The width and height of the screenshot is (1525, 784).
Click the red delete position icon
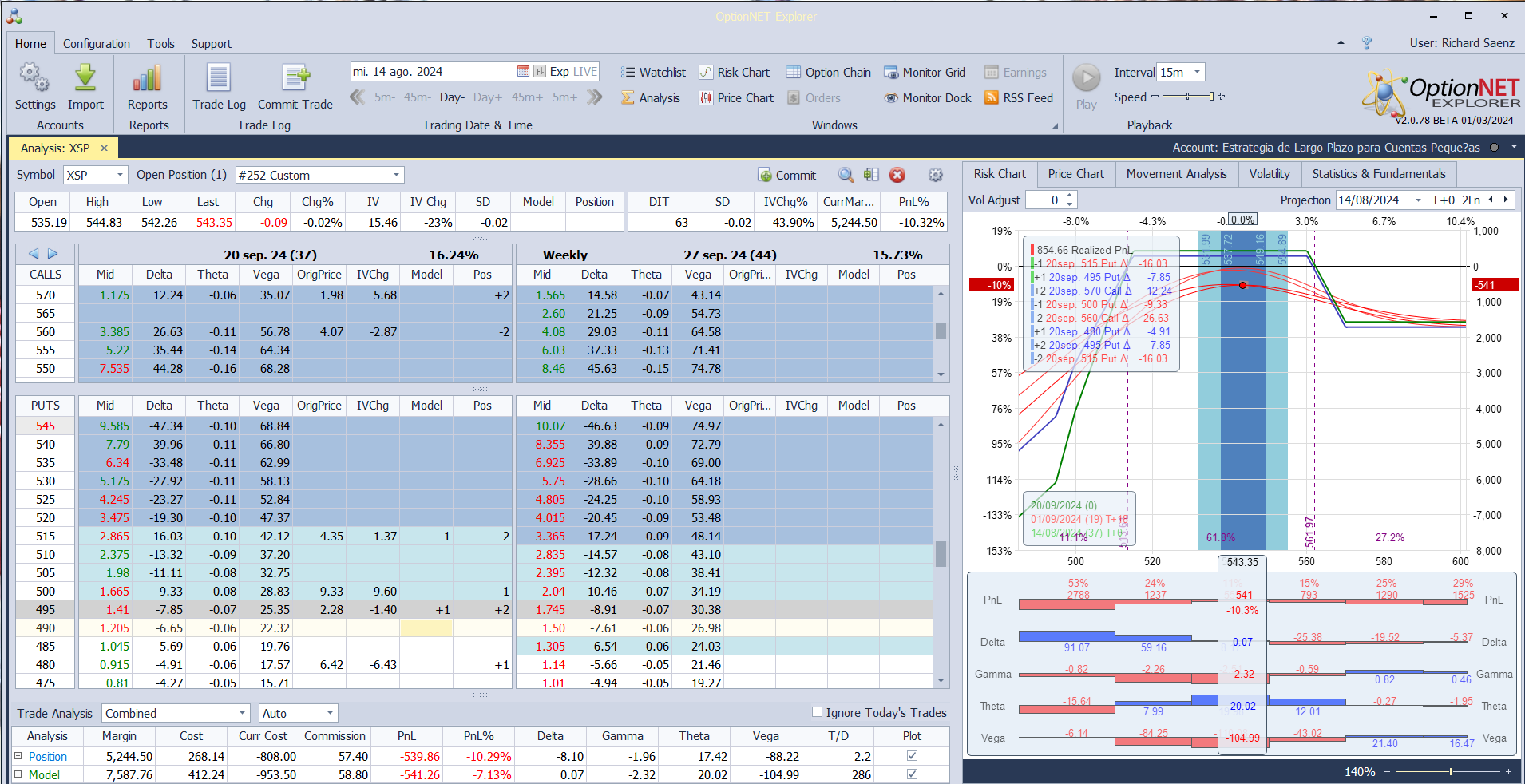tap(897, 176)
